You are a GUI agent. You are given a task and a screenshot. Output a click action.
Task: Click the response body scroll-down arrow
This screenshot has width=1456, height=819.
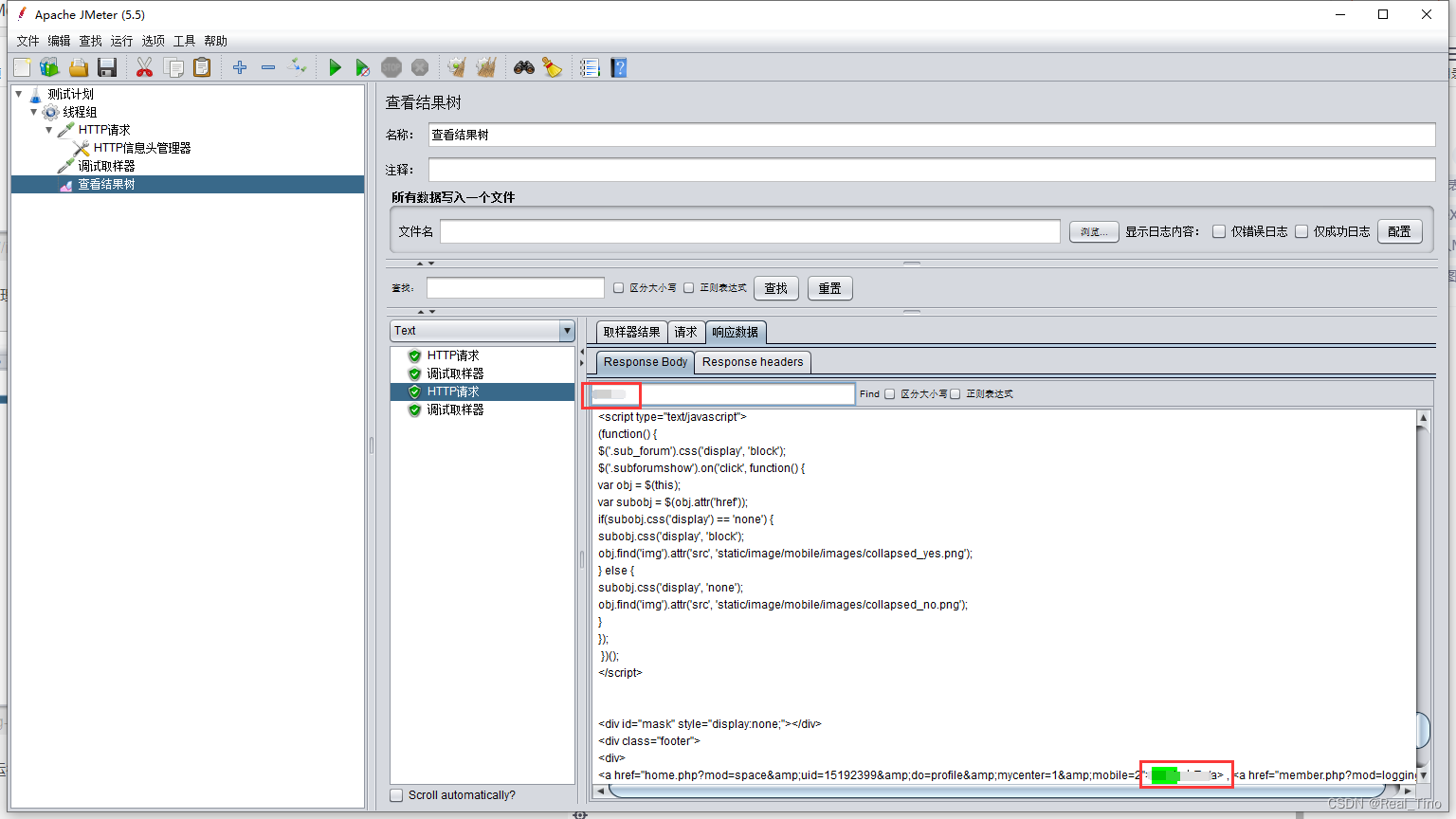1423,774
